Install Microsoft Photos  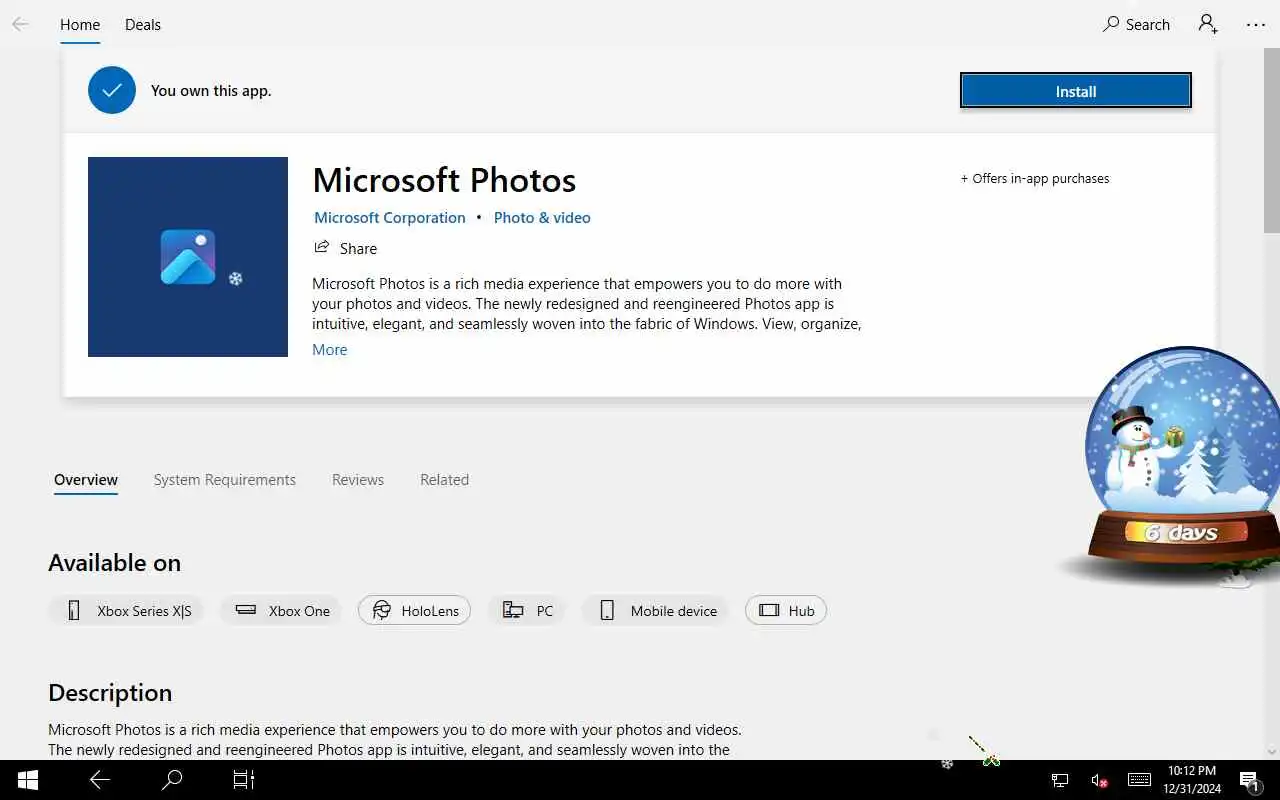click(x=1076, y=91)
